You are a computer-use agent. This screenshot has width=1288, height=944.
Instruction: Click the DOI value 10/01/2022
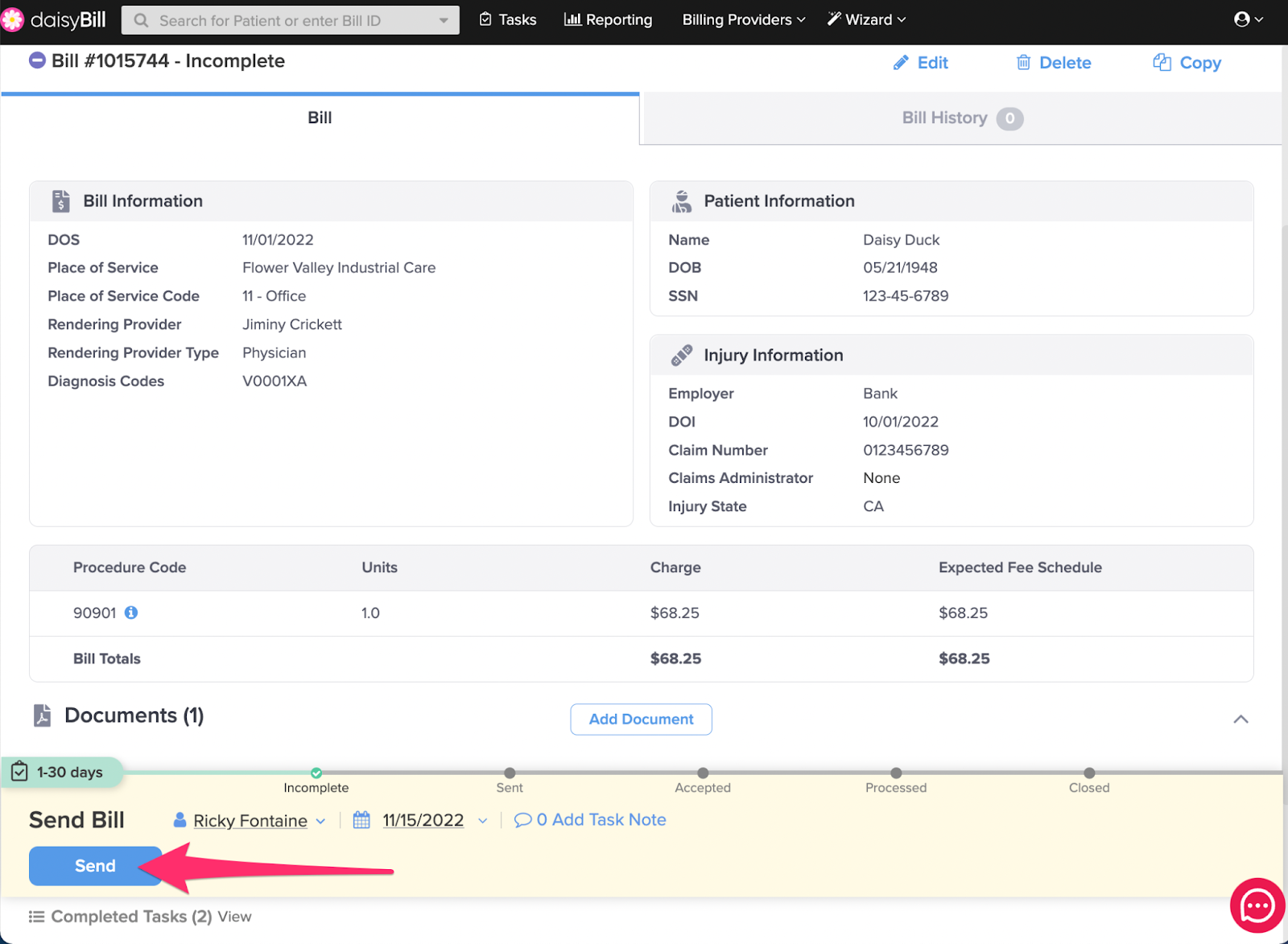[x=901, y=422]
